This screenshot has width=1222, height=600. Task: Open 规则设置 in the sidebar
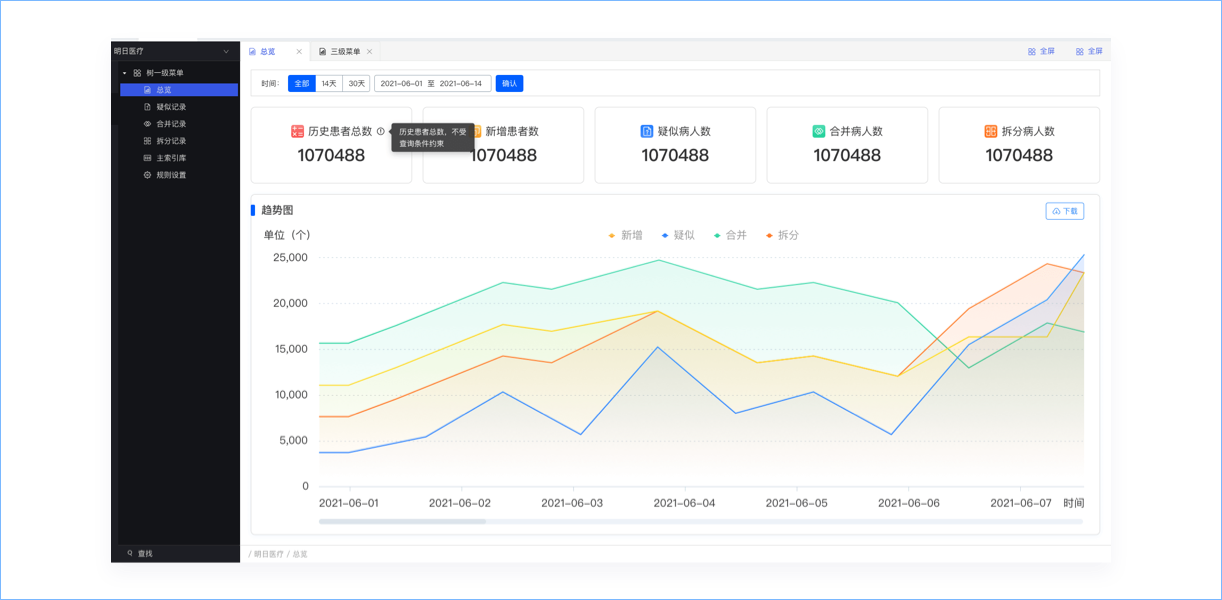click(x=179, y=175)
